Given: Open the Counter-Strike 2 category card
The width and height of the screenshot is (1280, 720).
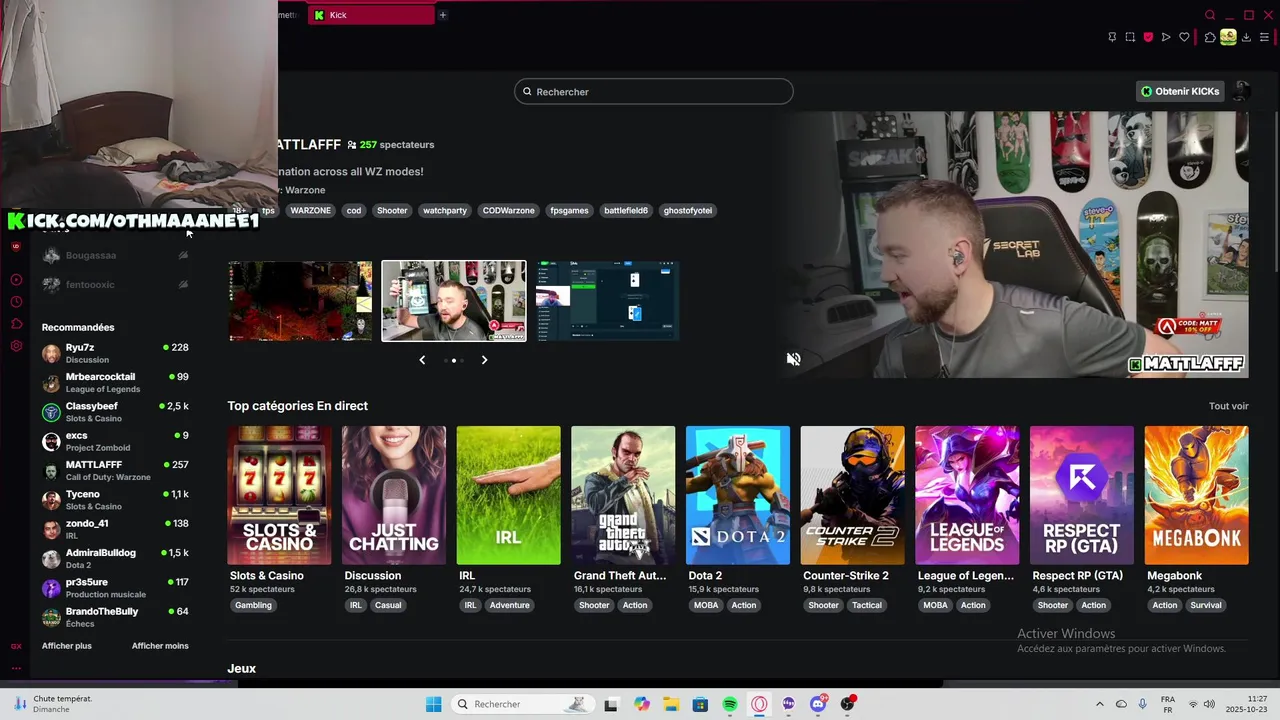Looking at the screenshot, I should coord(852,496).
